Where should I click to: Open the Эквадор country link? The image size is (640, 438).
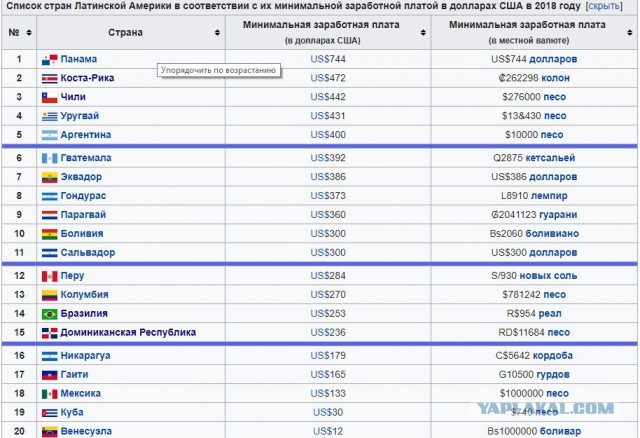coord(81,177)
